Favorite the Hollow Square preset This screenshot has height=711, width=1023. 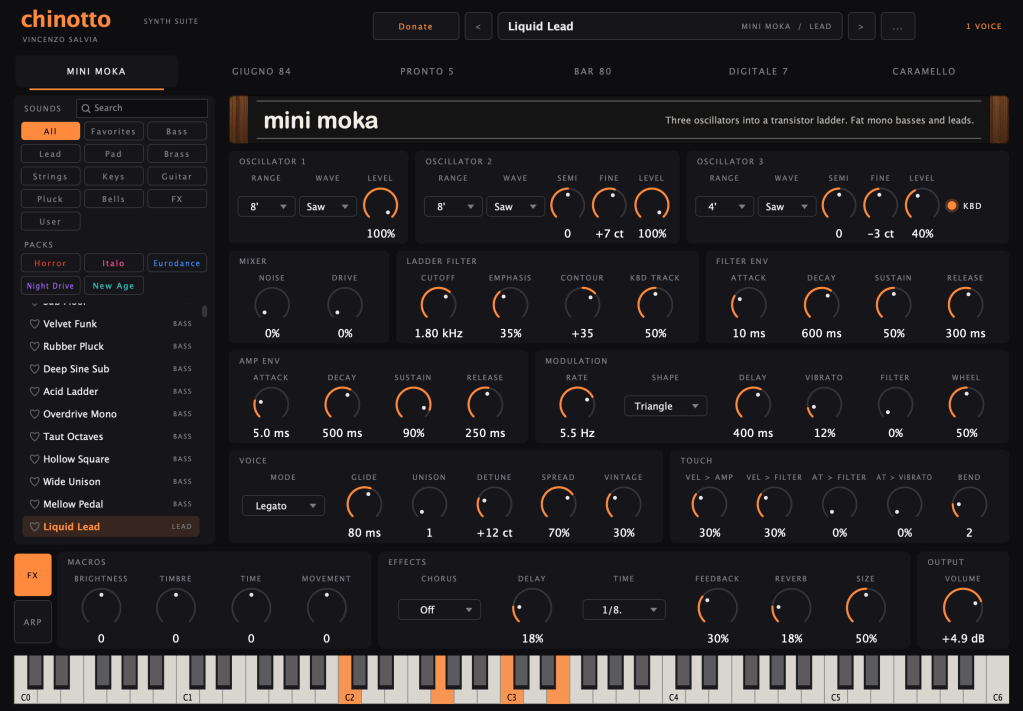click(35, 459)
